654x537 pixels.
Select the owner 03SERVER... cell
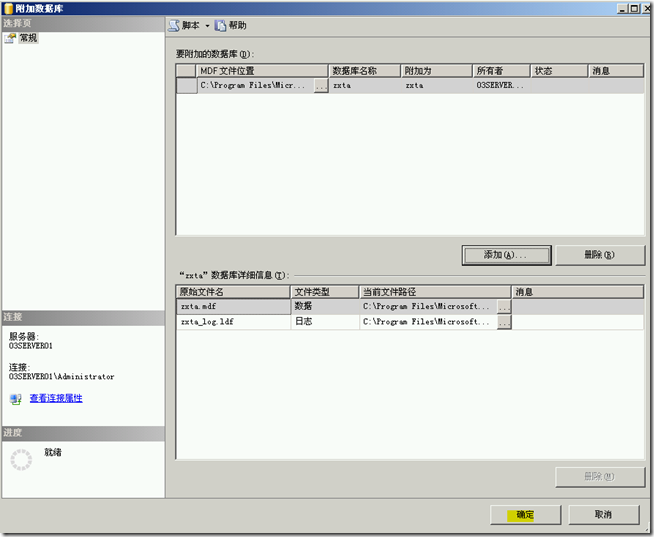point(501,86)
